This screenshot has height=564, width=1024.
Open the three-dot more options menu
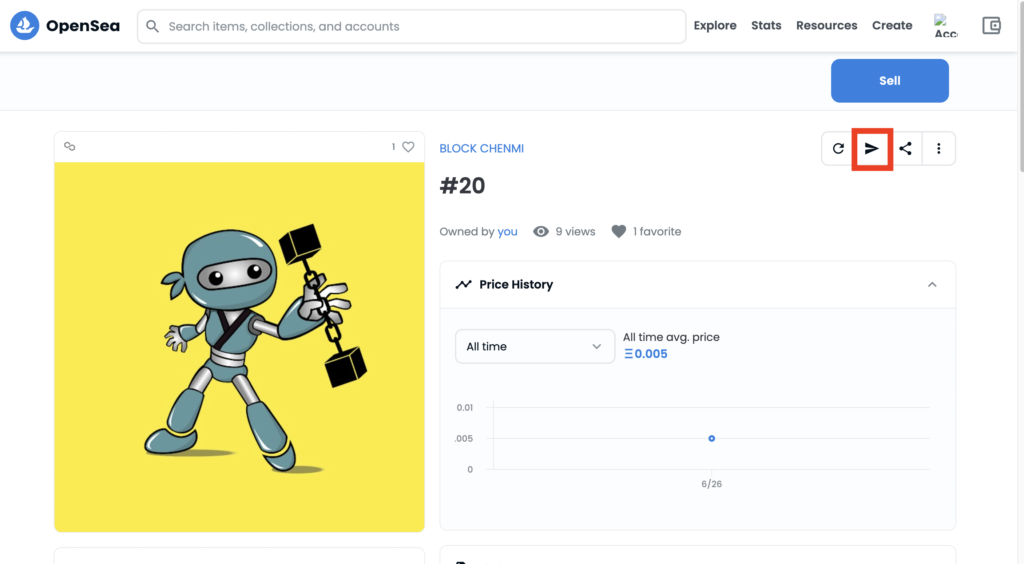(938, 149)
